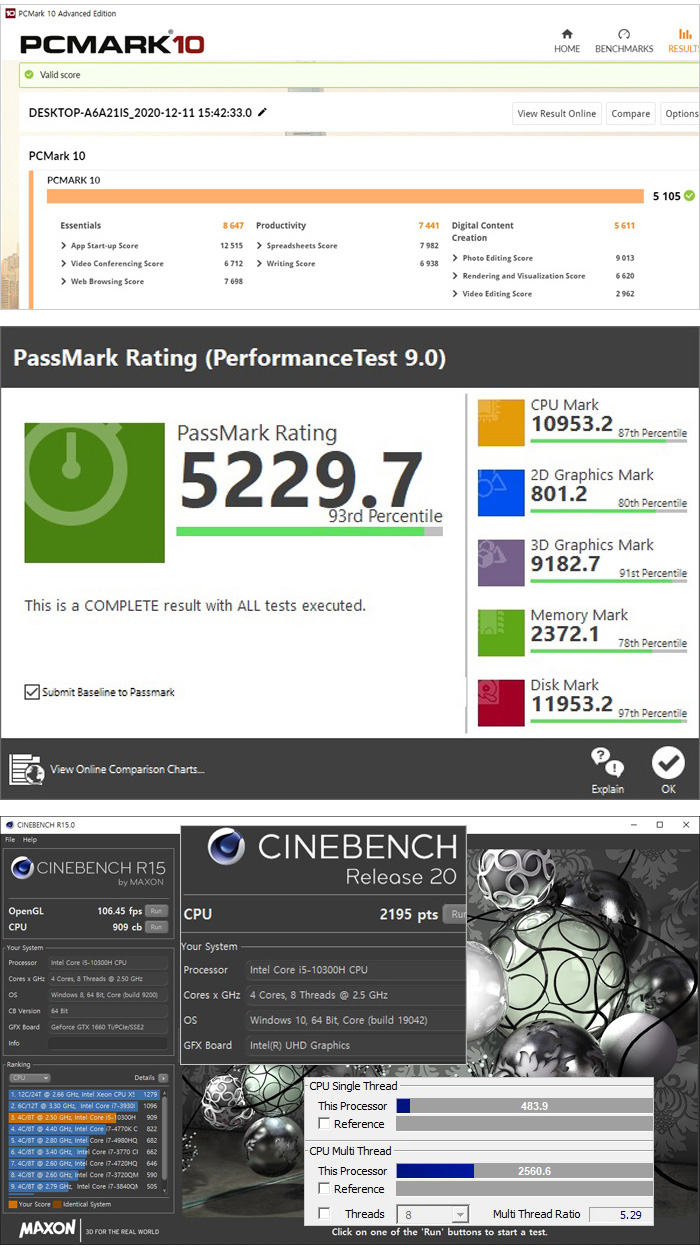700x1248 pixels.
Task: Open the PCMark HOME tab icon
Action: pos(567,34)
